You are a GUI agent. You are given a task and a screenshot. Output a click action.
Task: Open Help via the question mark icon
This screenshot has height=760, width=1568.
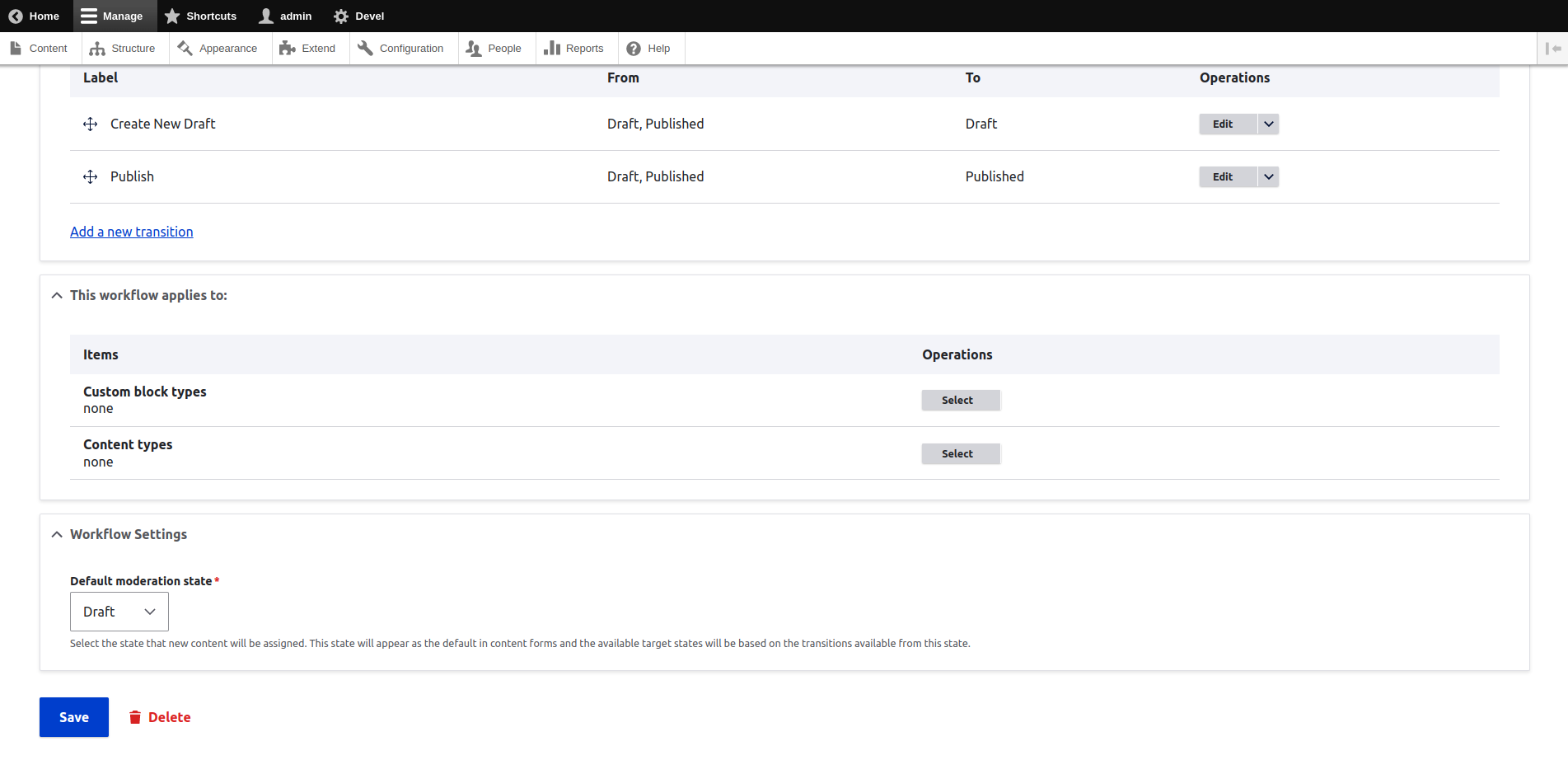click(632, 48)
